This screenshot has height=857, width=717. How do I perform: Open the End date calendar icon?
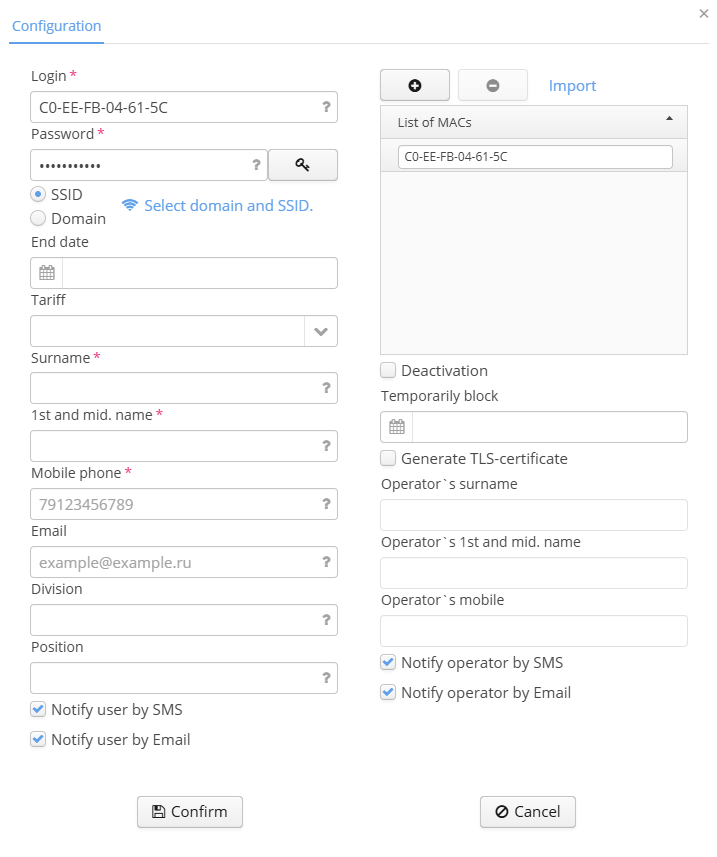click(47, 273)
